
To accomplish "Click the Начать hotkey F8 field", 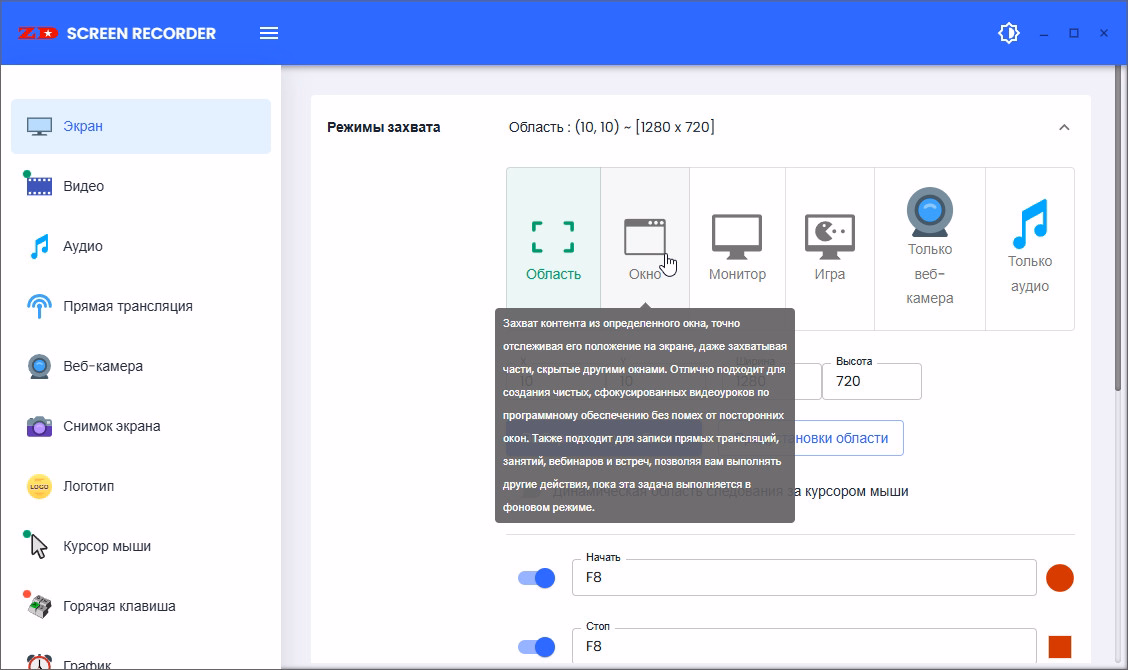I will tap(804, 578).
